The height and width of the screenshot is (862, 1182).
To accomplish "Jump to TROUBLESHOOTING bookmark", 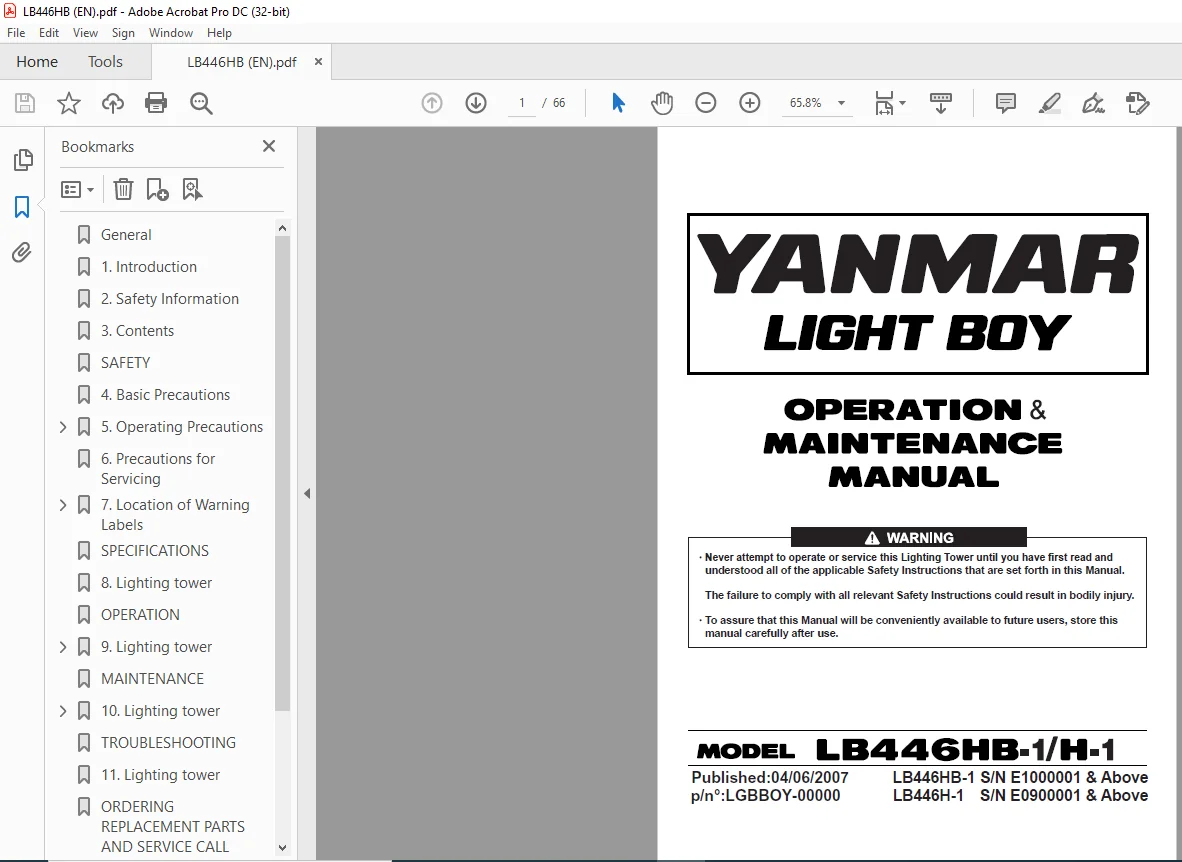I will [168, 743].
